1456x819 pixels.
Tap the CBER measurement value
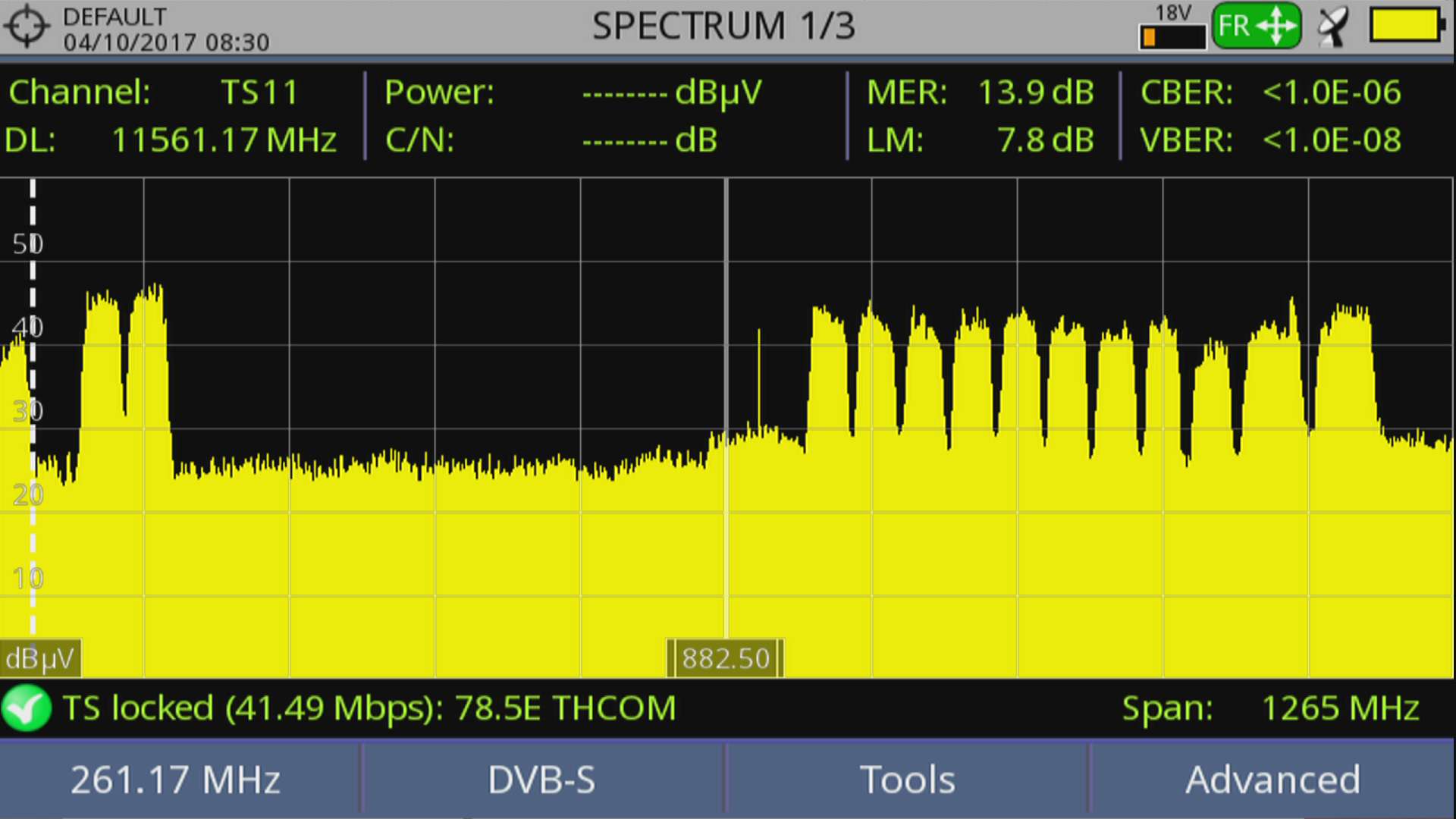1331,93
